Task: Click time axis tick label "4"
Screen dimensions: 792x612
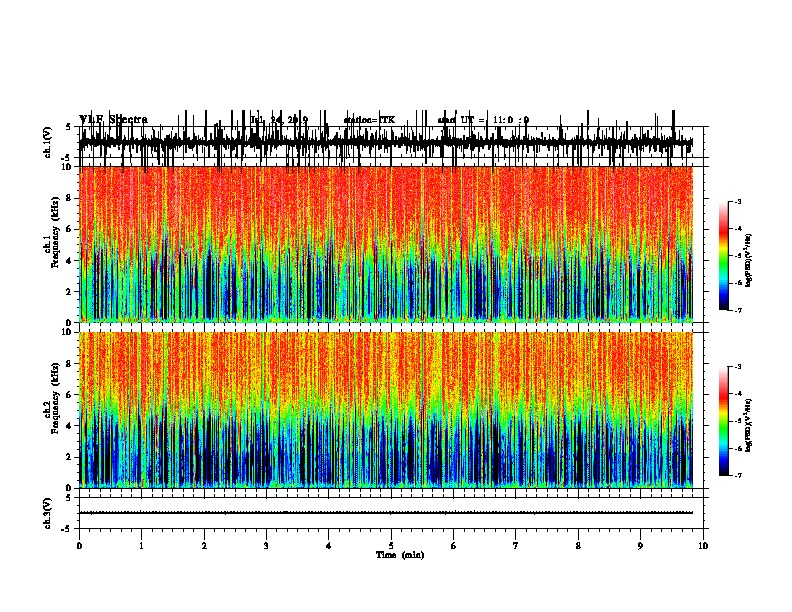Action: [x=328, y=546]
